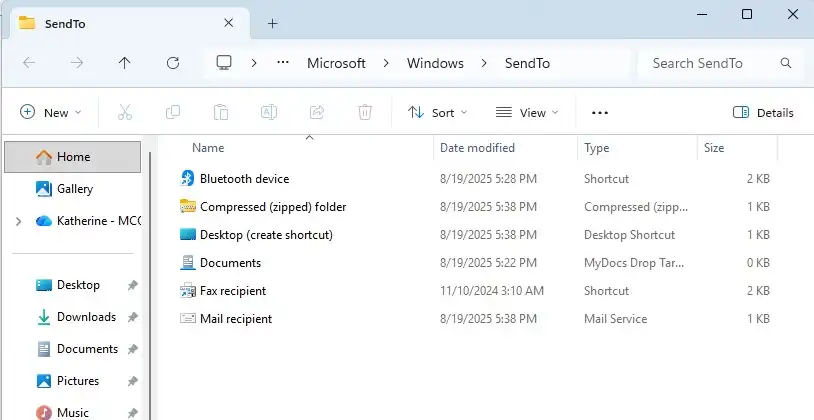
Task: Click the Rename icon in toolbar
Action: [x=269, y=113]
